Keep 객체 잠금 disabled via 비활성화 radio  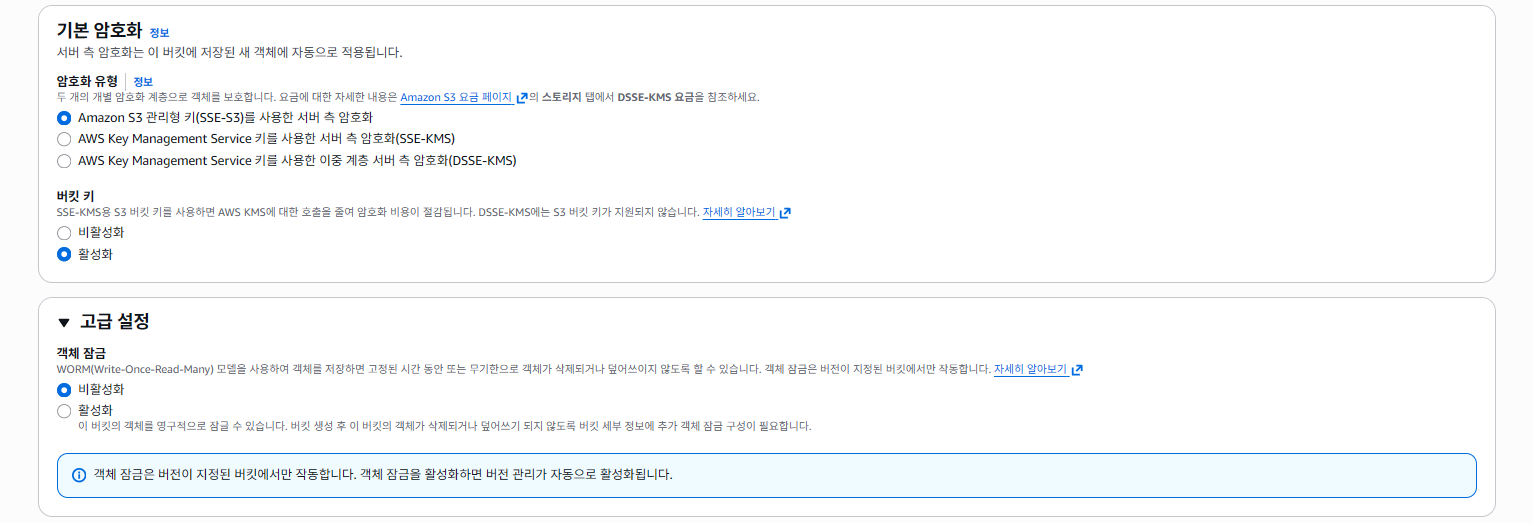pos(64,390)
